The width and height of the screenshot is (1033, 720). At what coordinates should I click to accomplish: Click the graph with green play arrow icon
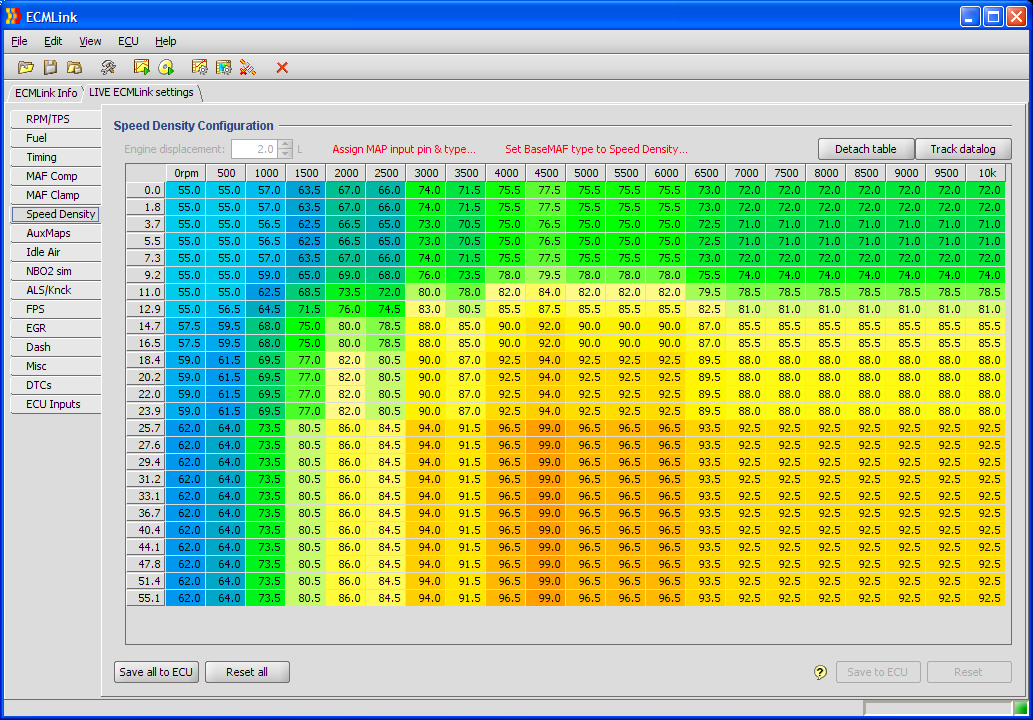click(141, 67)
